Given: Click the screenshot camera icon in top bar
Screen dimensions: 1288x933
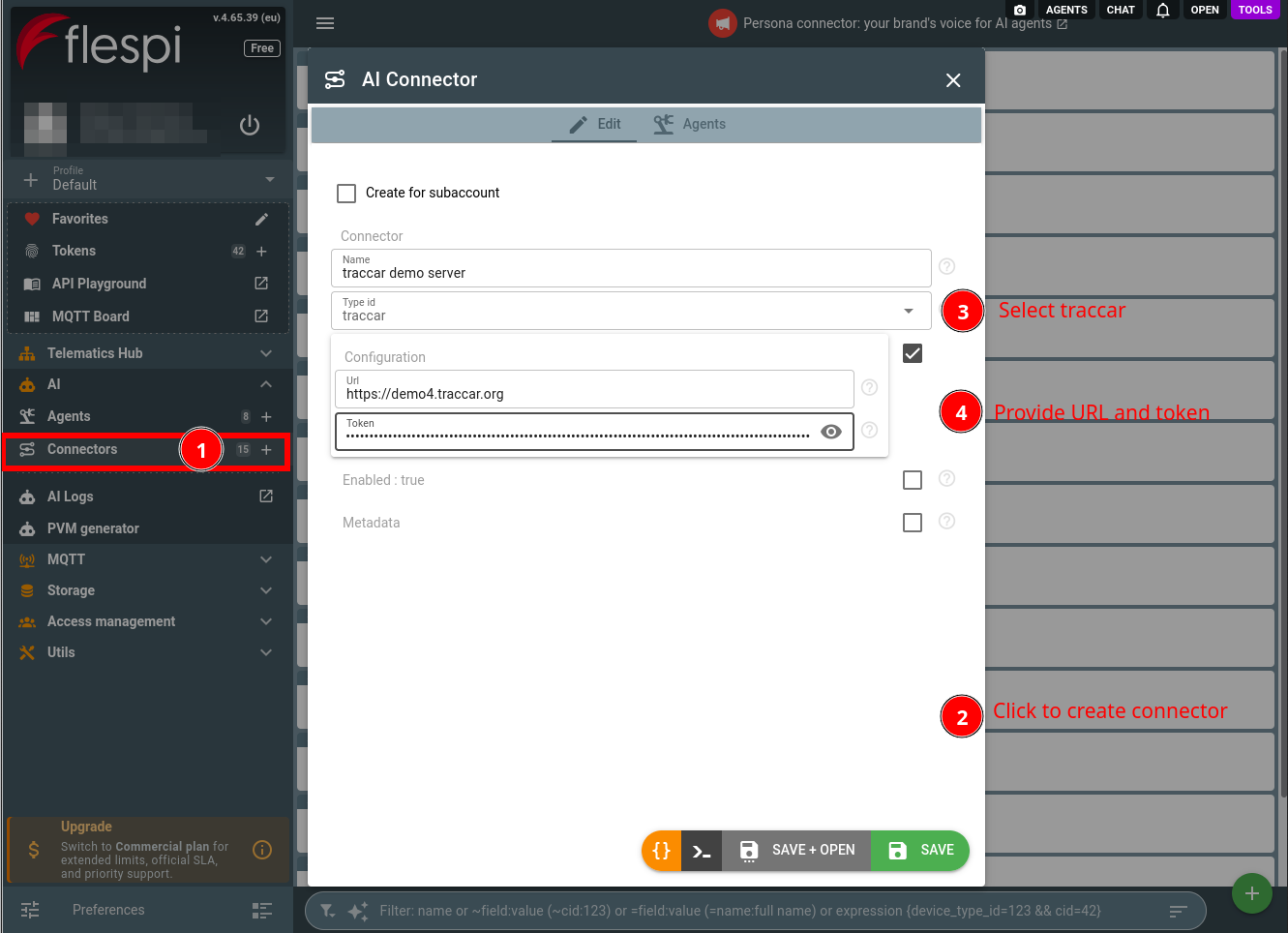Looking at the screenshot, I should click(1020, 10).
